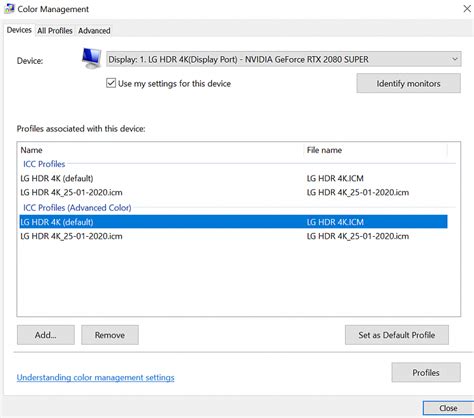Viewport: 474px width, 418px height.
Task: Click the Remove button
Action: [x=110, y=335]
